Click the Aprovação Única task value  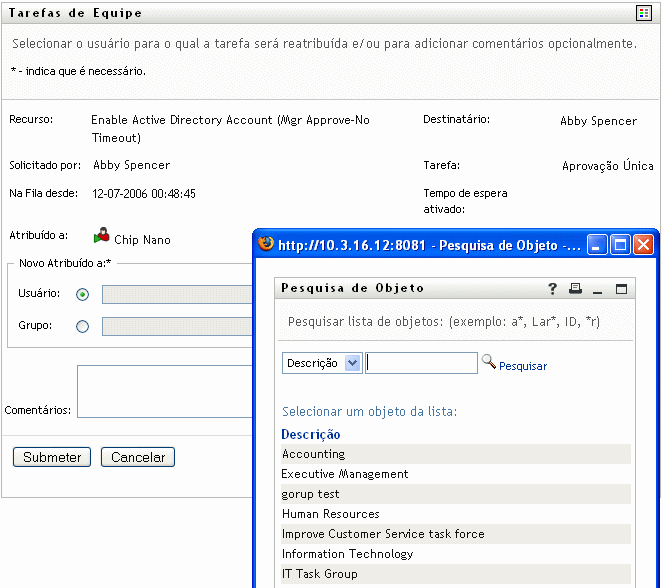[608, 165]
